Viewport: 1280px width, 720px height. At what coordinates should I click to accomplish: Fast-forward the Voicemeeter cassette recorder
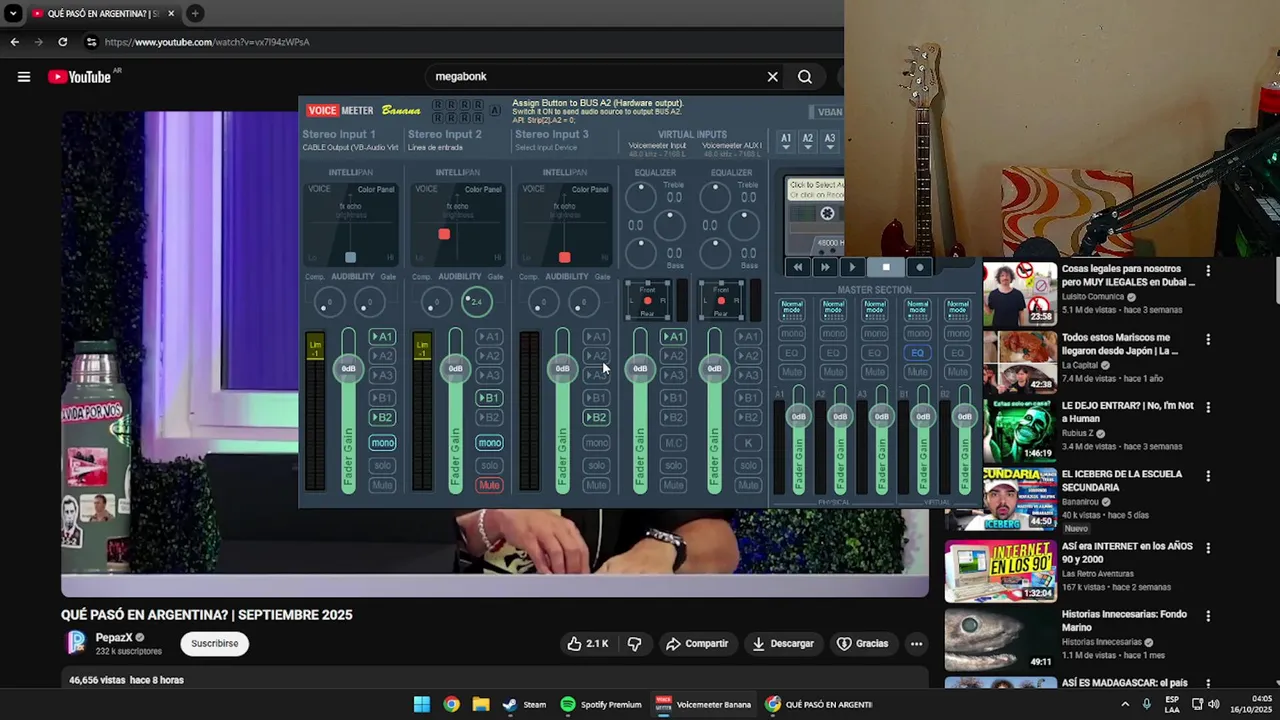(x=825, y=267)
